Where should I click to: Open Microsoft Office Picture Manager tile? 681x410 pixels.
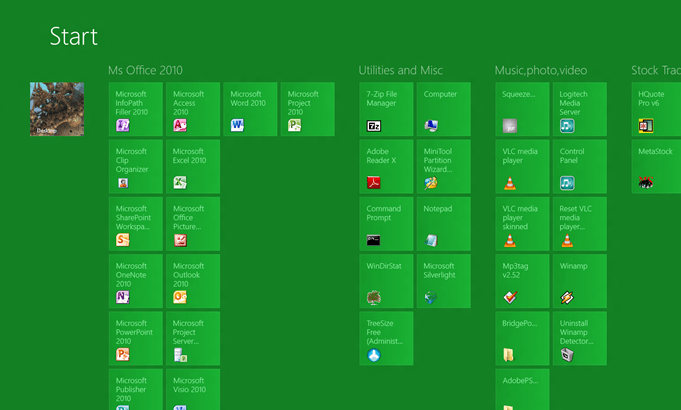(193, 224)
